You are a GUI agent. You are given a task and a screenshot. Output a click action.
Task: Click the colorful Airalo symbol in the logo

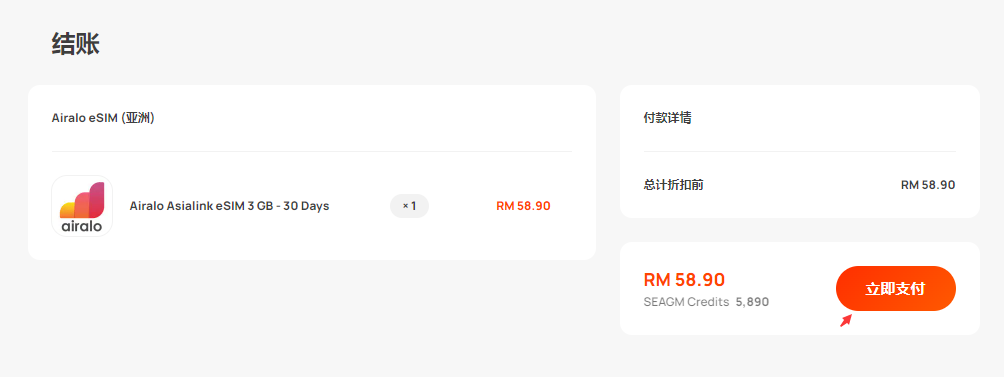[x=82, y=200]
